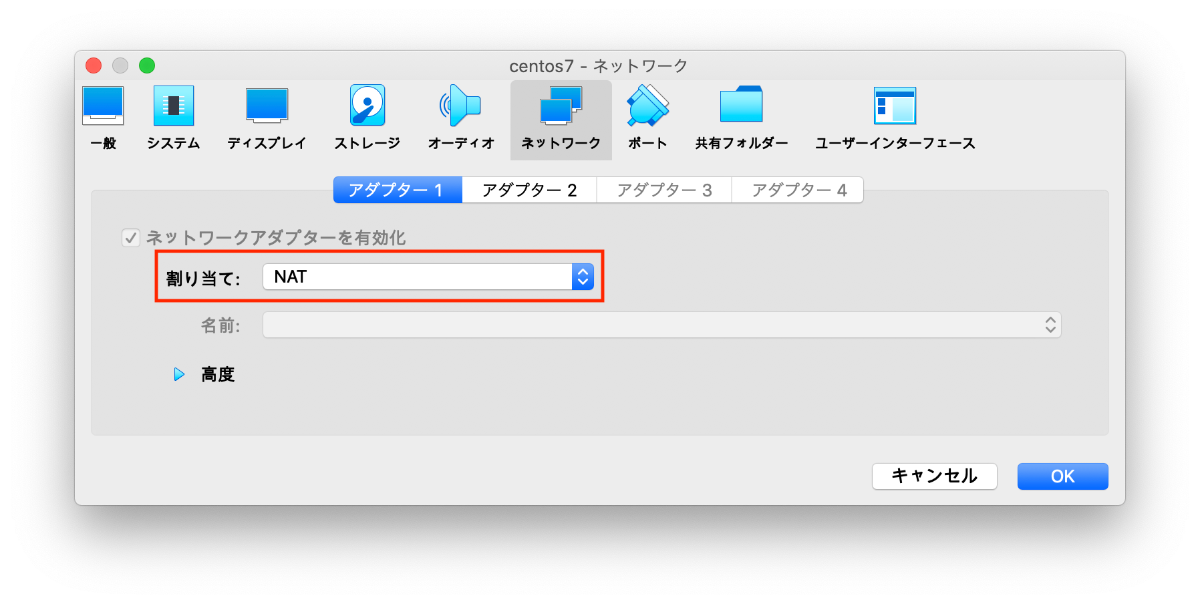Viewport: 1200px width, 604px height.
Task: Open the 割り当て NAT dropdown
Action: pyautogui.click(x=428, y=277)
